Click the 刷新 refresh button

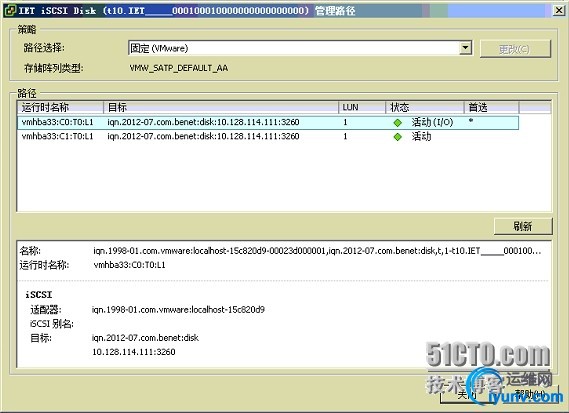(x=523, y=226)
